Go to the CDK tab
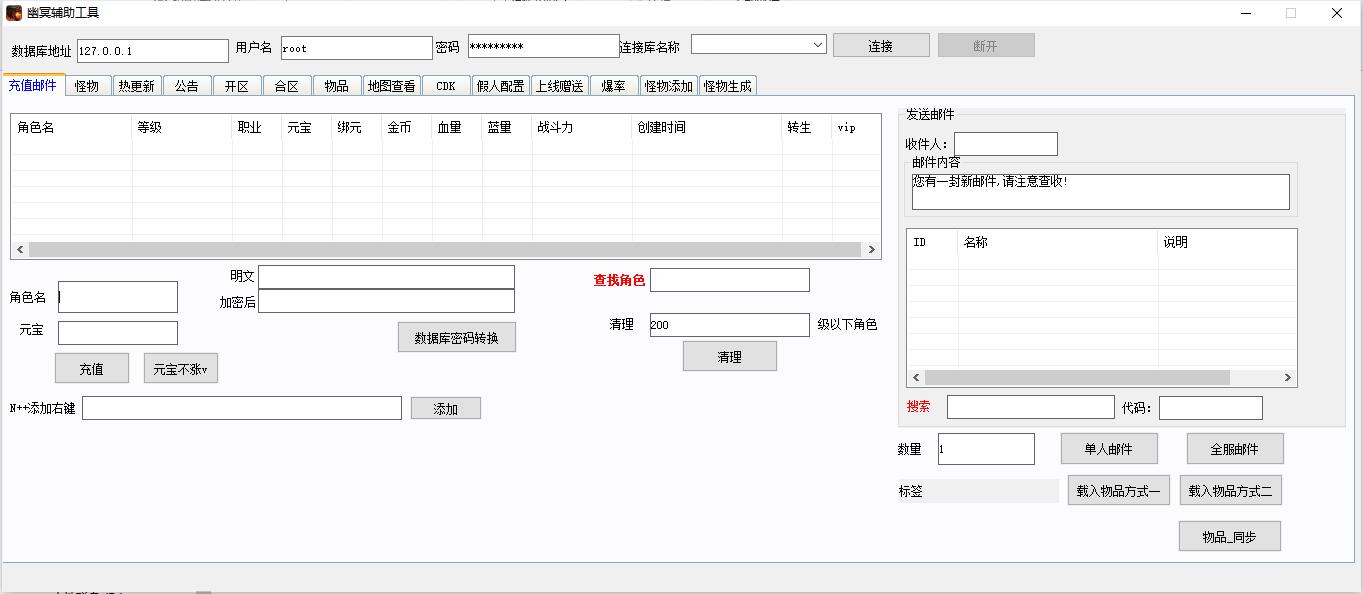1363x594 pixels. tap(446, 86)
